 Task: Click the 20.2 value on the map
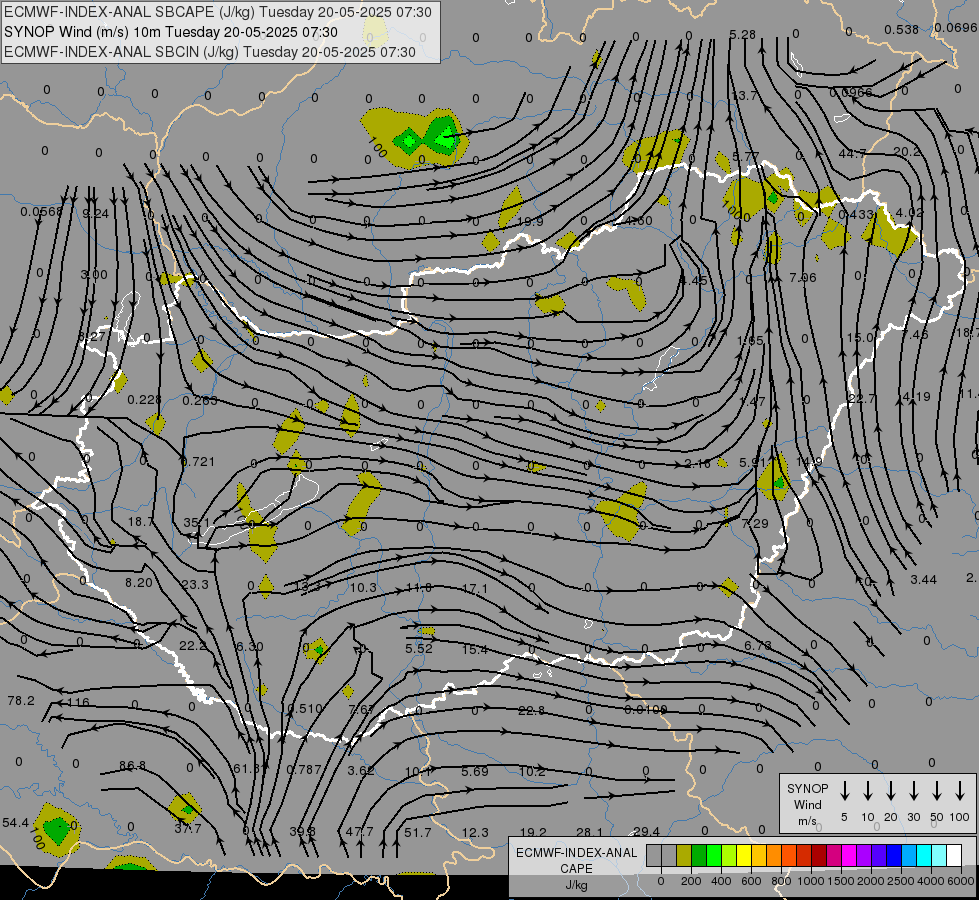907,152
